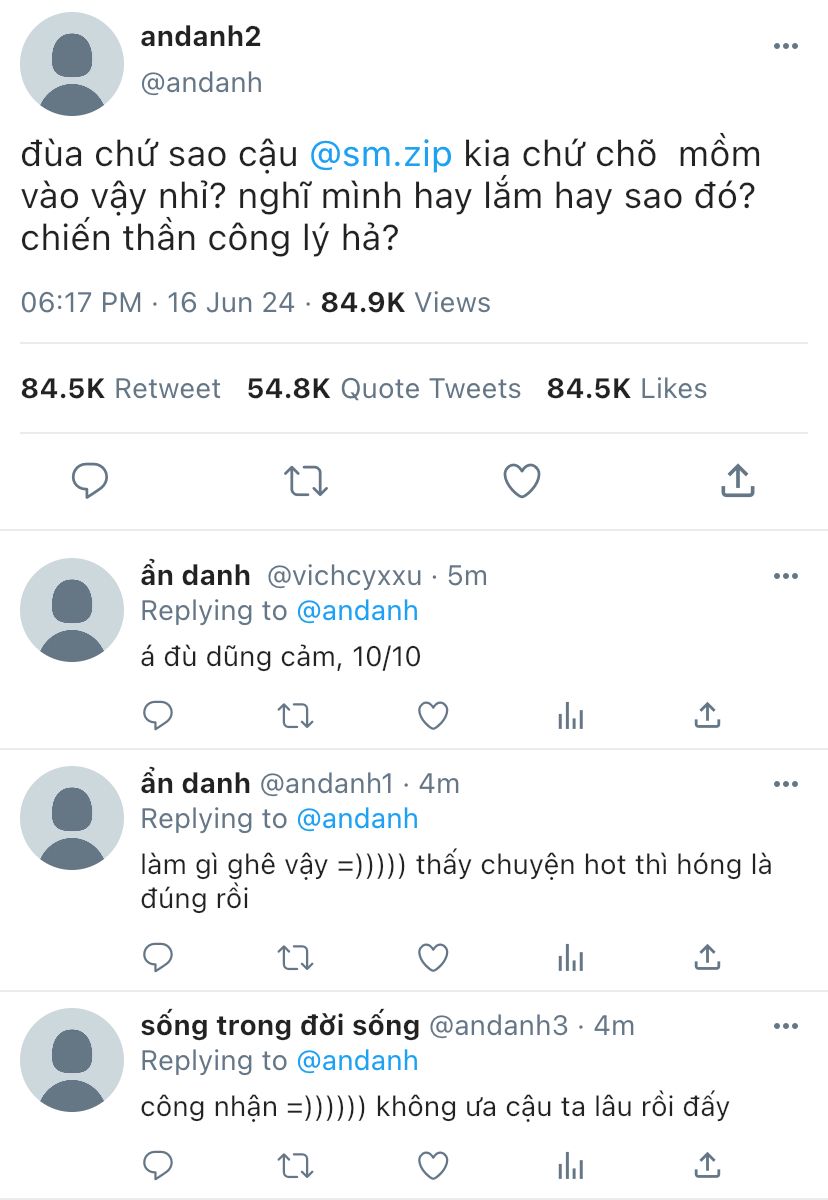Show the 84.5K Retweet list
The width and height of the screenshot is (828, 1200).
coord(121,388)
